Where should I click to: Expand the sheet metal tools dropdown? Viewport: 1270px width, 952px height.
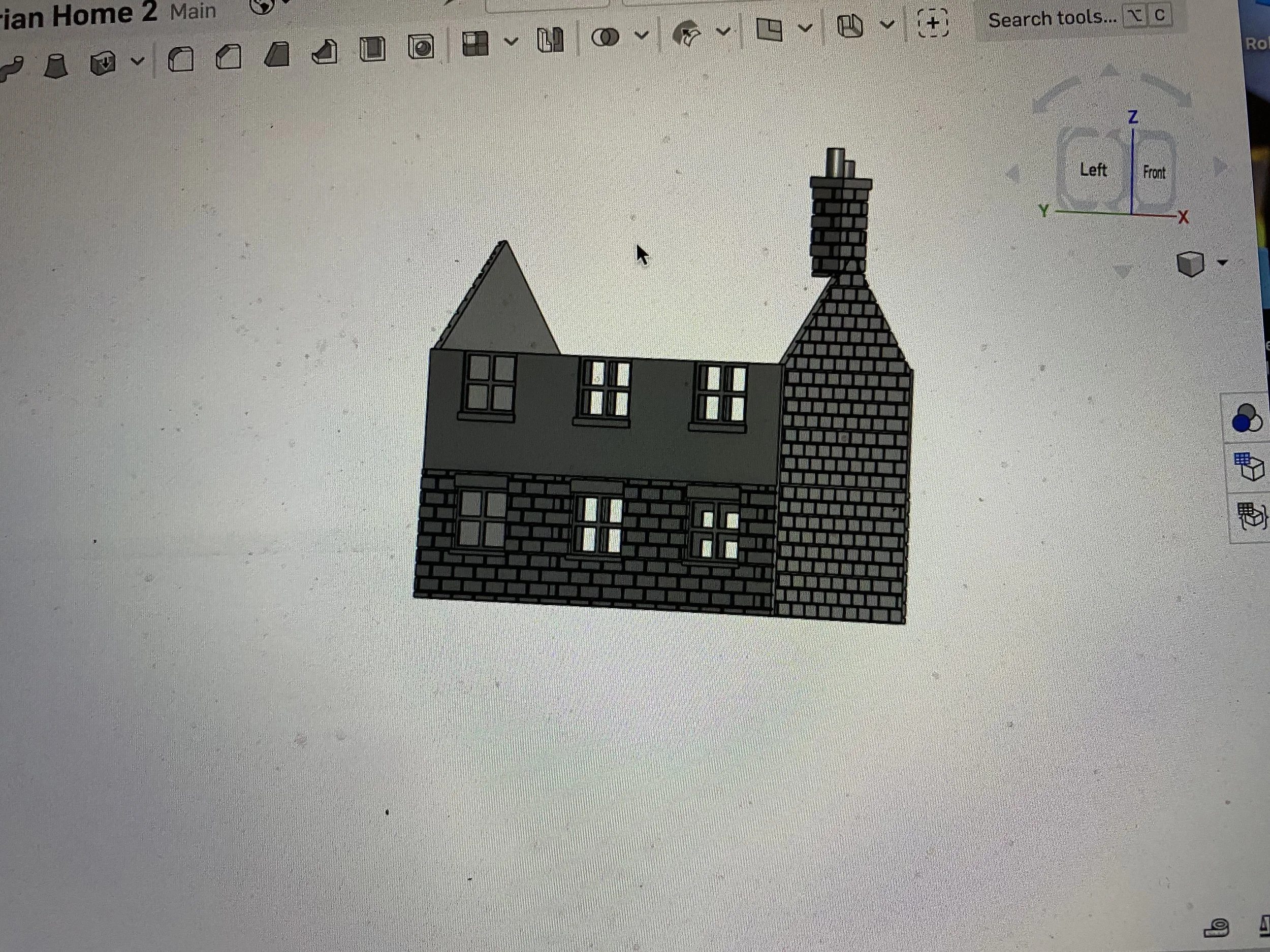[887, 24]
